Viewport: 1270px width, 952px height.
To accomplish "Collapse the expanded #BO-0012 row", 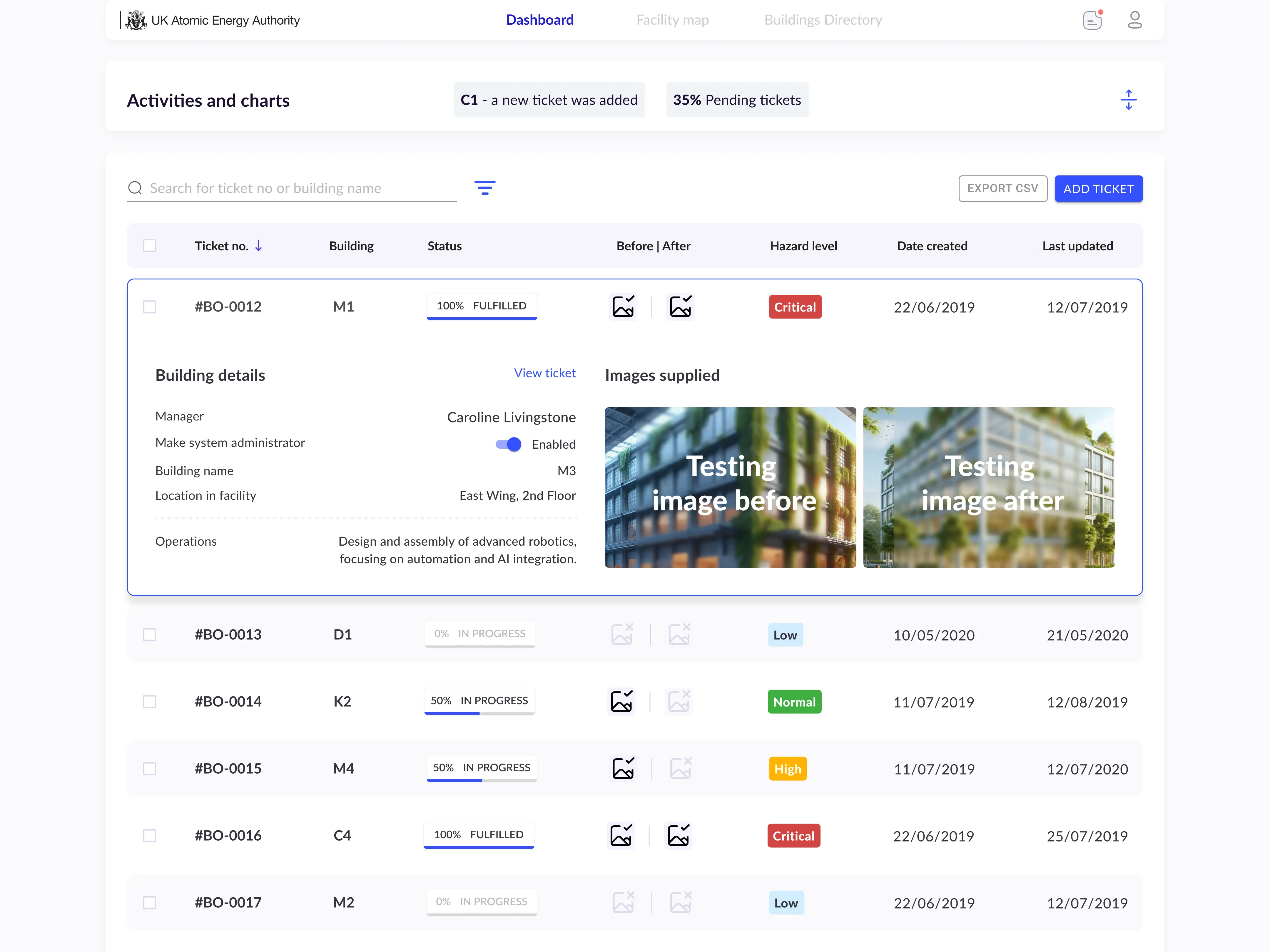I will click(228, 306).
